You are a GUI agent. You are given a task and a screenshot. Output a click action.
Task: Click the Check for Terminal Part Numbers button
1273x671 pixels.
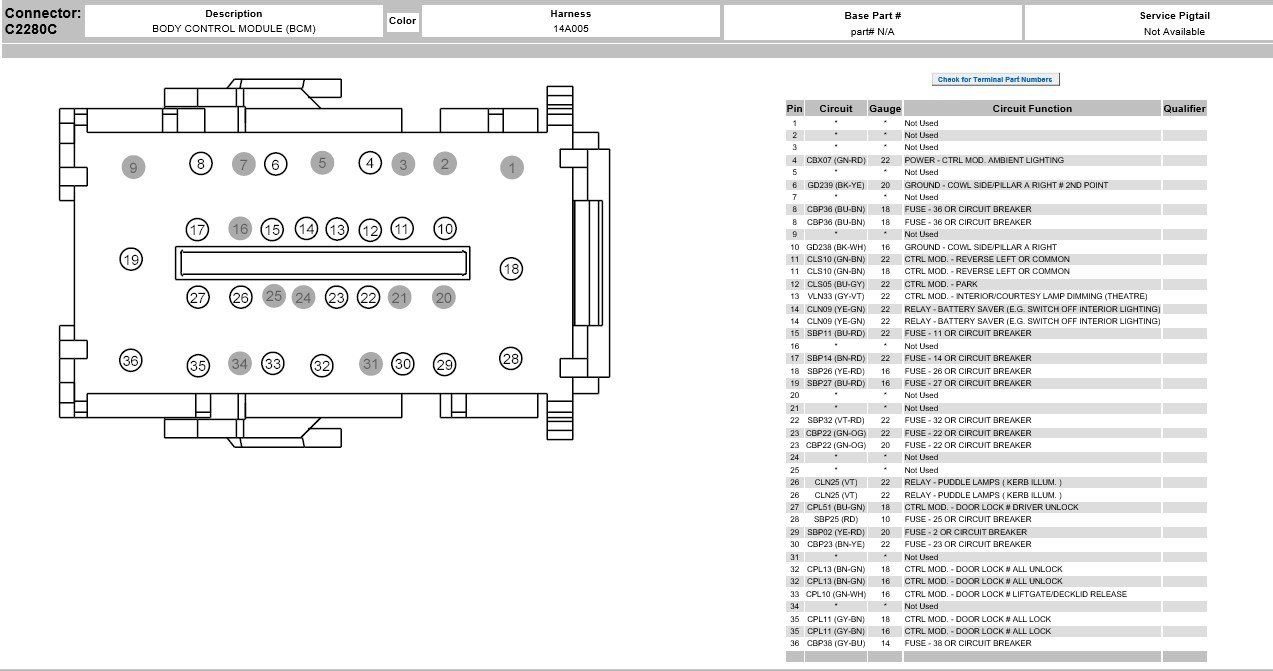point(996,78)
